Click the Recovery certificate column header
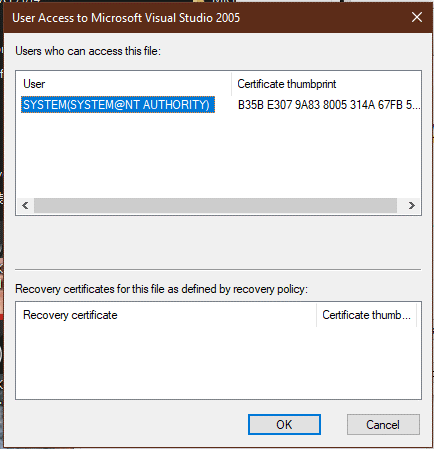This screenshot has width=434, height=449. coord(166,315)
